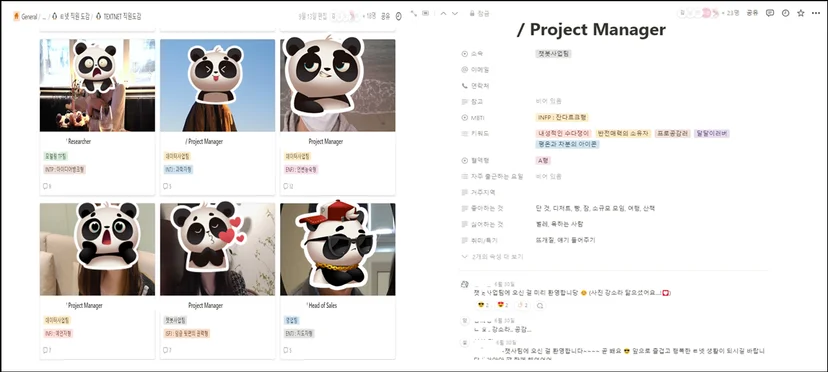Click 9월 13일 편집 edited timestamp
Viewport: 828px width, 372px height.
click(312, 16)
